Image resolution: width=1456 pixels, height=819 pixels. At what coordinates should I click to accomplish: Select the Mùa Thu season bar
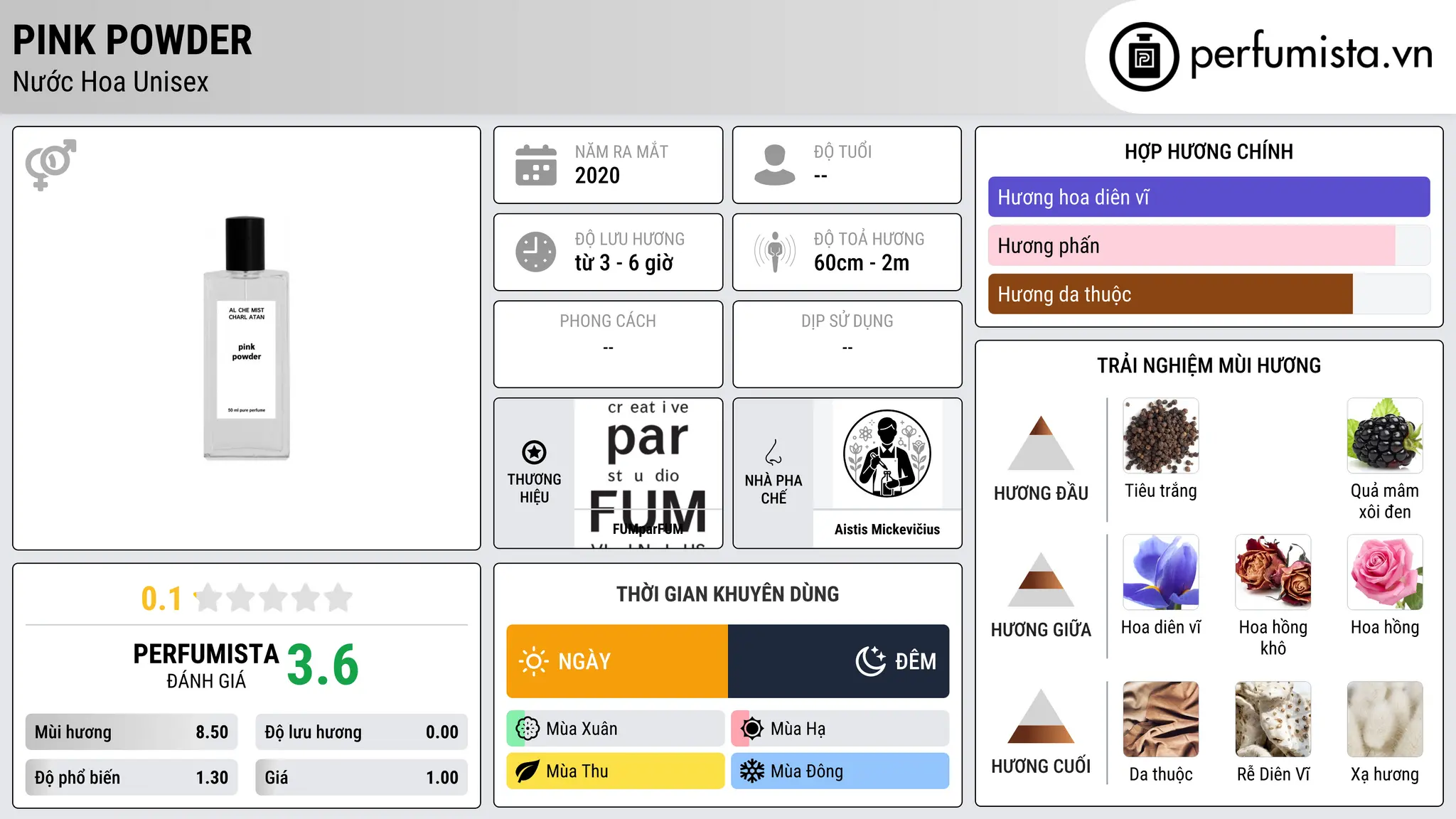tap(616, 771)
